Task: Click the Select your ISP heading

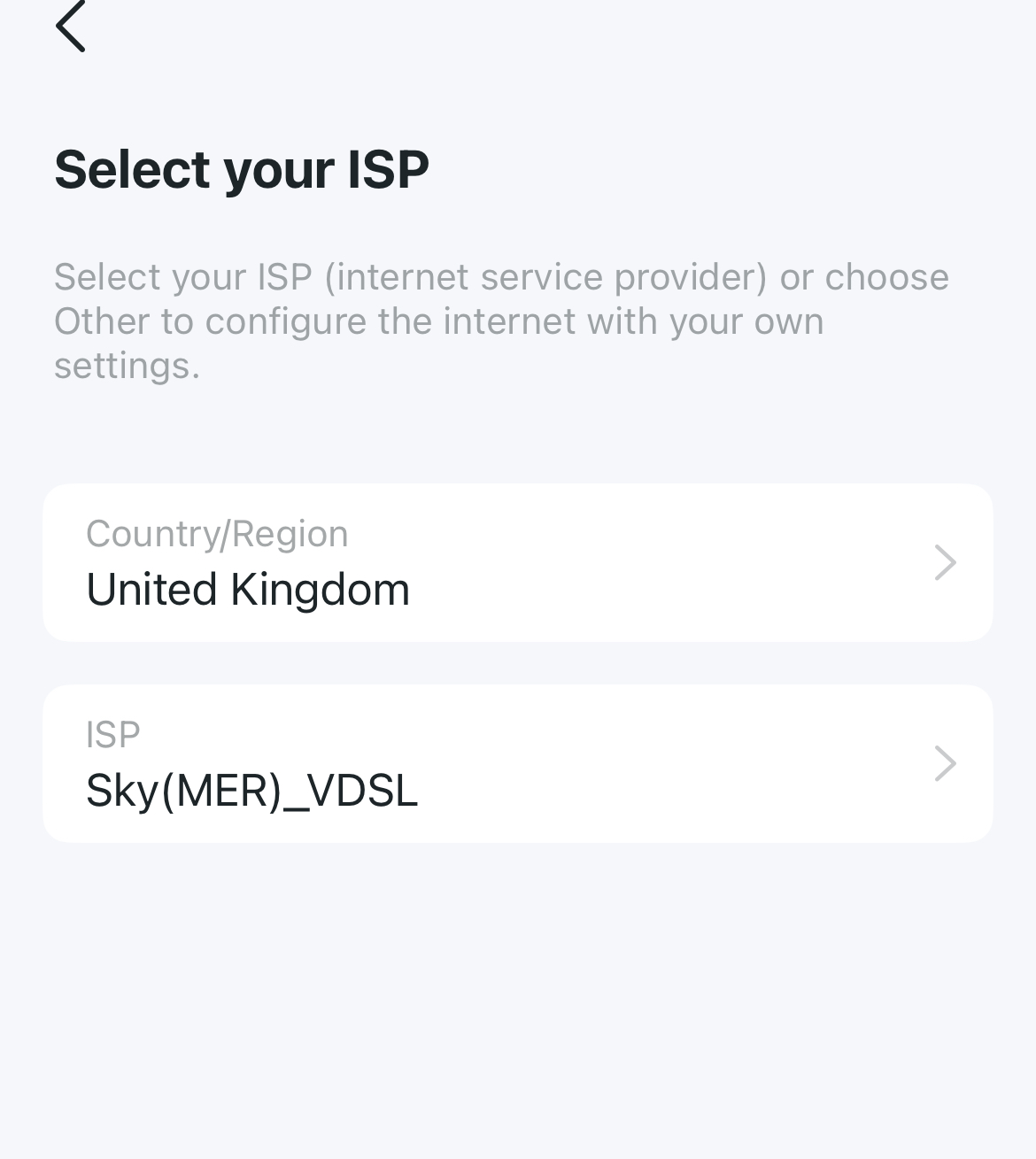Action: [241, 168]
